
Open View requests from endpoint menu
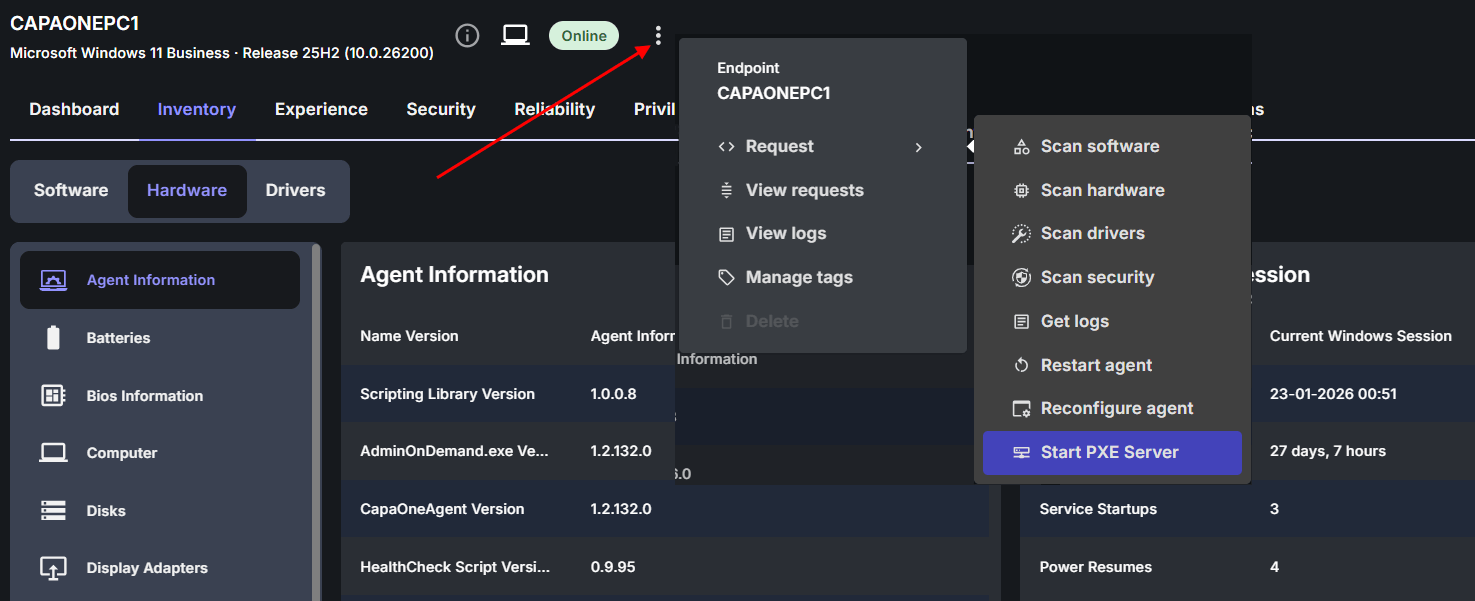822,190
